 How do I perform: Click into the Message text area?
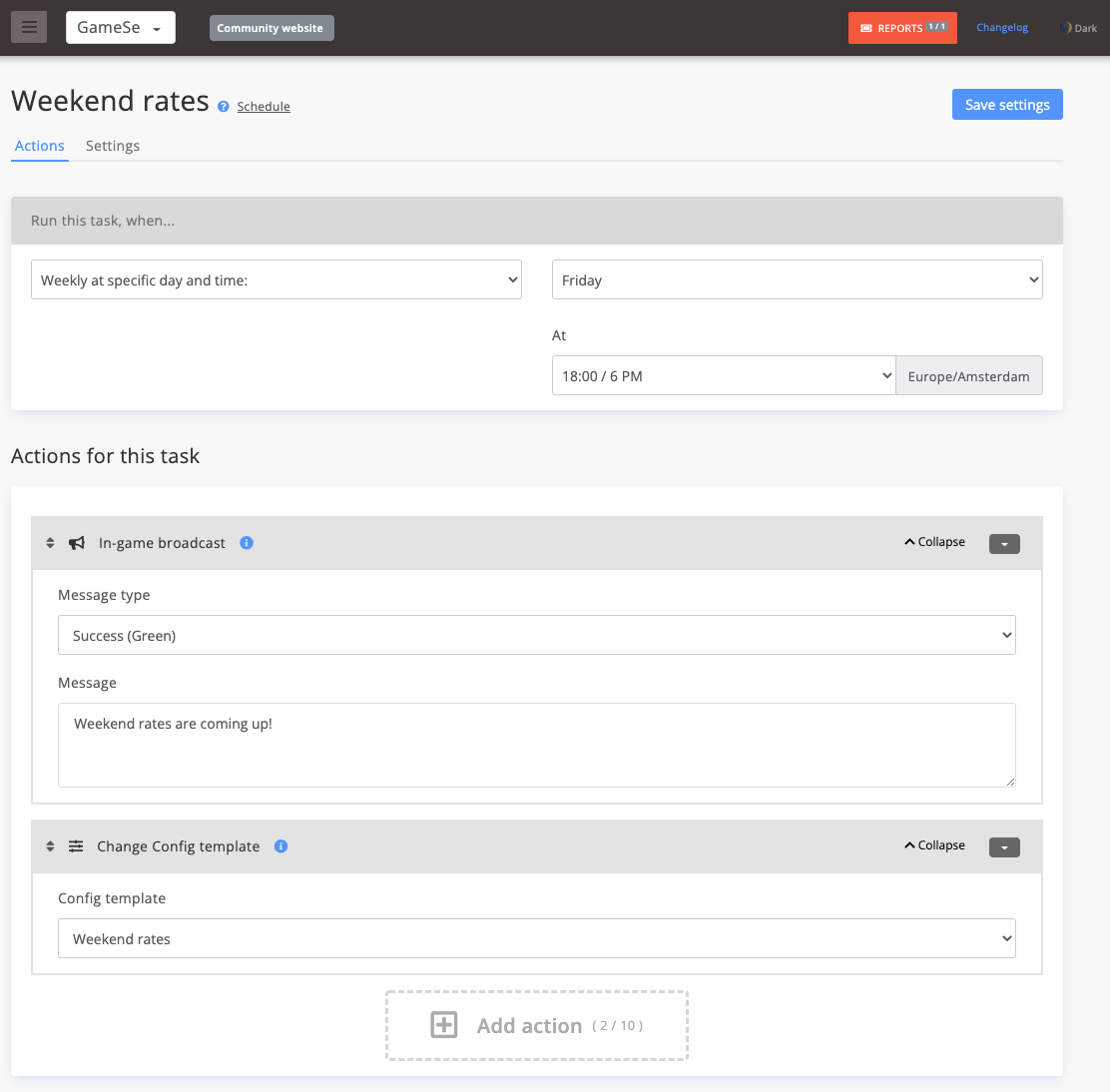pyautogui.click(x=537, y=745)
